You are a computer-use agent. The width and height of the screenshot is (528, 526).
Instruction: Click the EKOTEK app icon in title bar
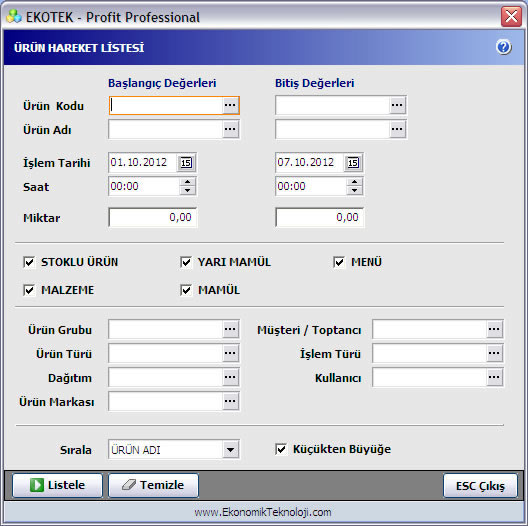[14, 17]
